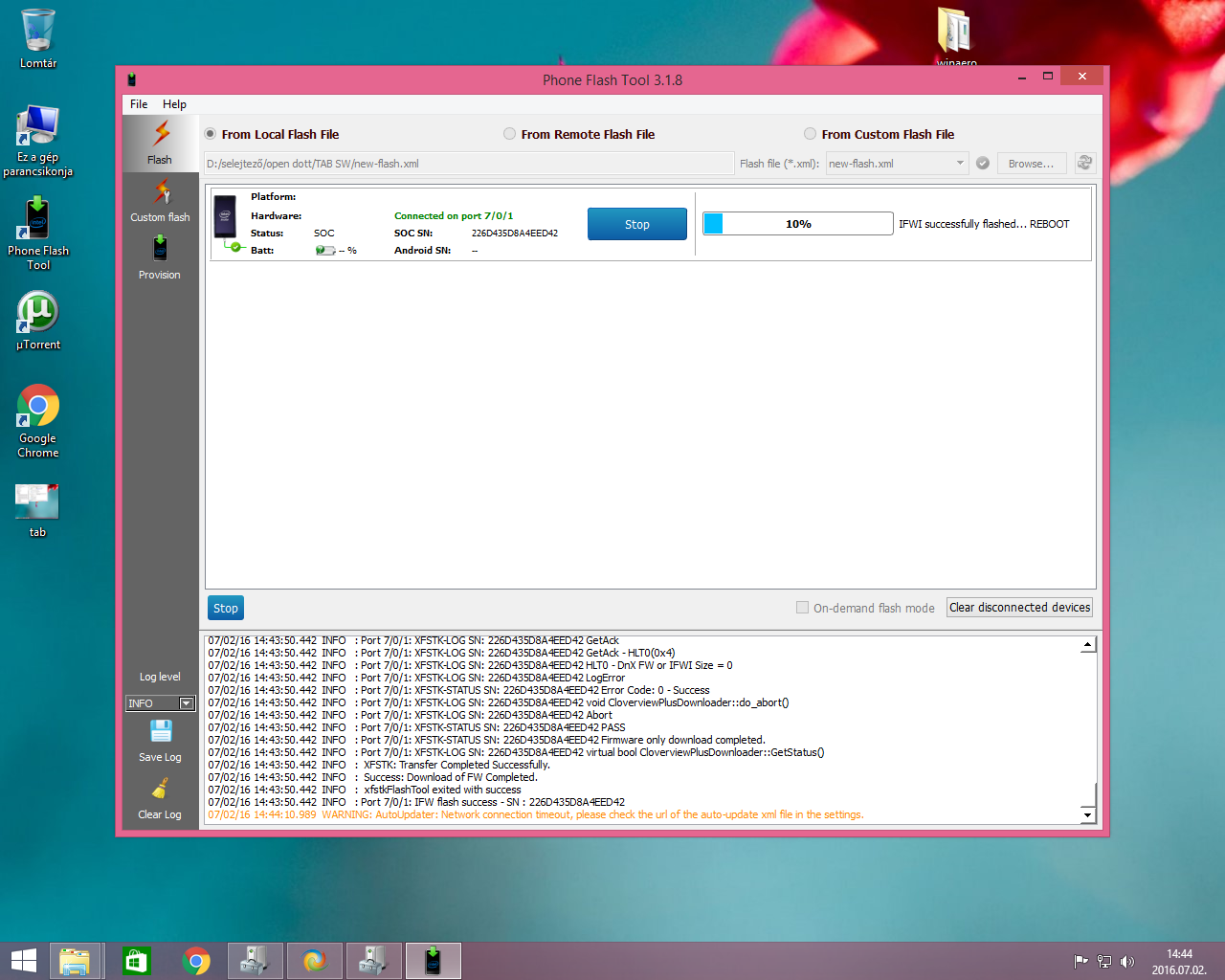This screenshot has width=1225, height=980.
Task: Click the SOC SN value 226D435D8A4EED42
Action: (x=515, y=234)
